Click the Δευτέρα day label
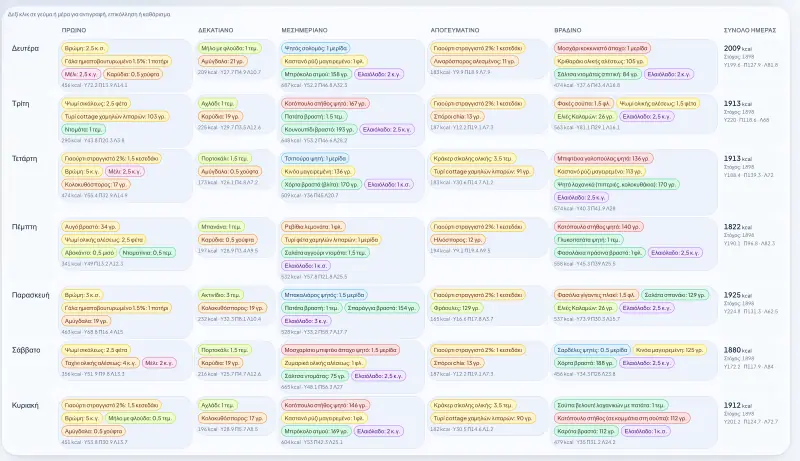Image resolution: width=800 pixels, height=461 pixels. [x=25, y=48]
